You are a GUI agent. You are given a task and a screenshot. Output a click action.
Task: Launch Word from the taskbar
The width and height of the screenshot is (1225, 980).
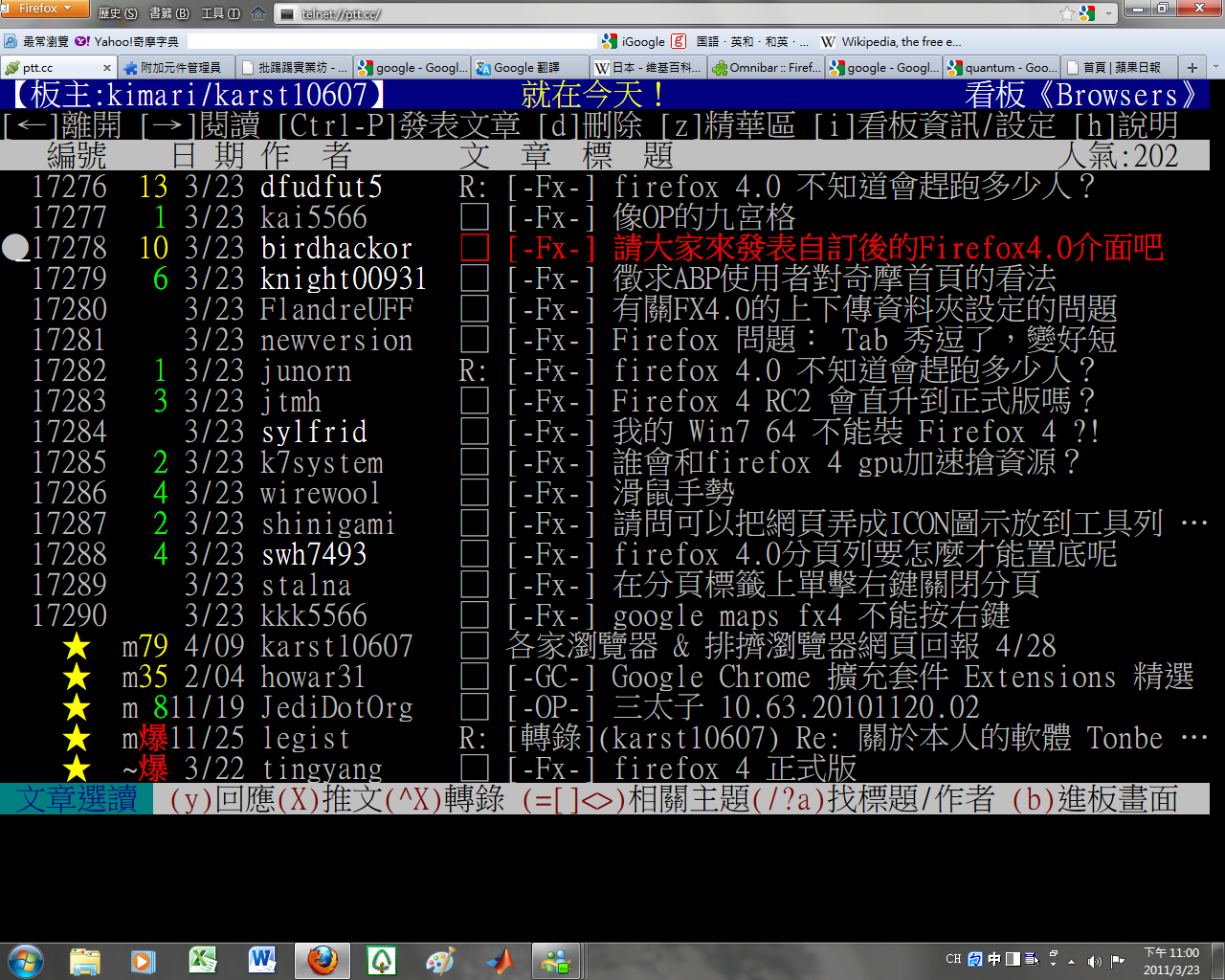click(262, 961)
